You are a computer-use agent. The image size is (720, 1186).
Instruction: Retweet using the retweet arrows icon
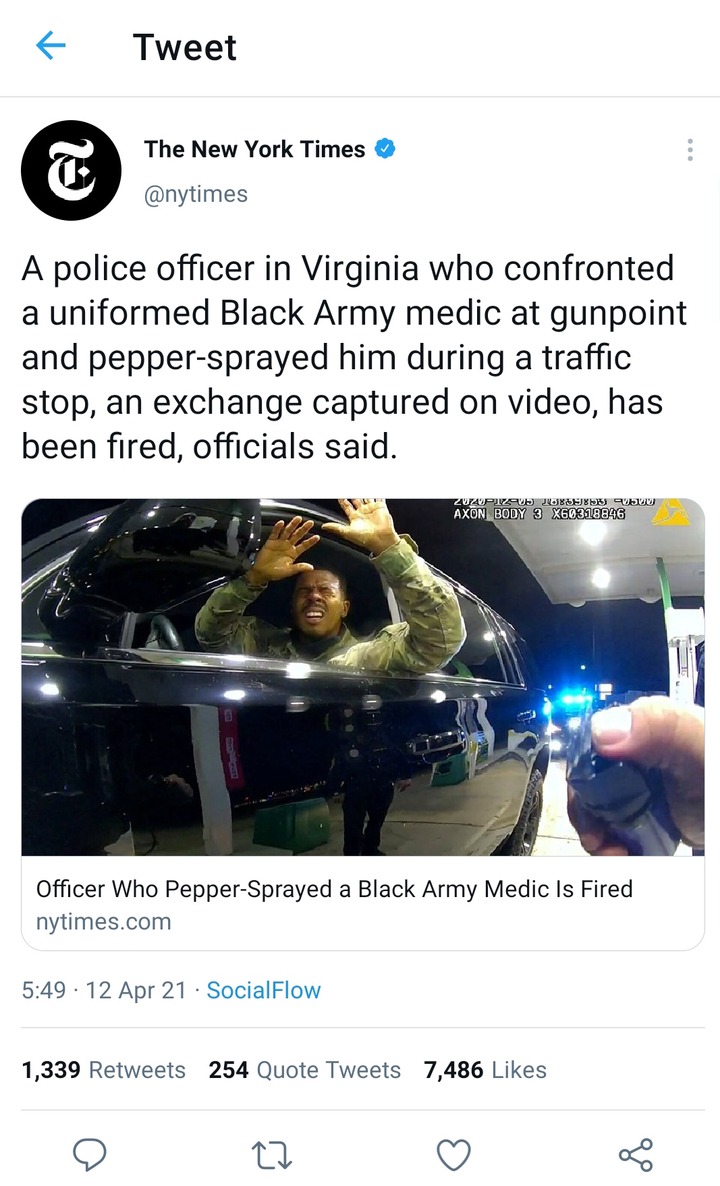[x=272, y=1155]
